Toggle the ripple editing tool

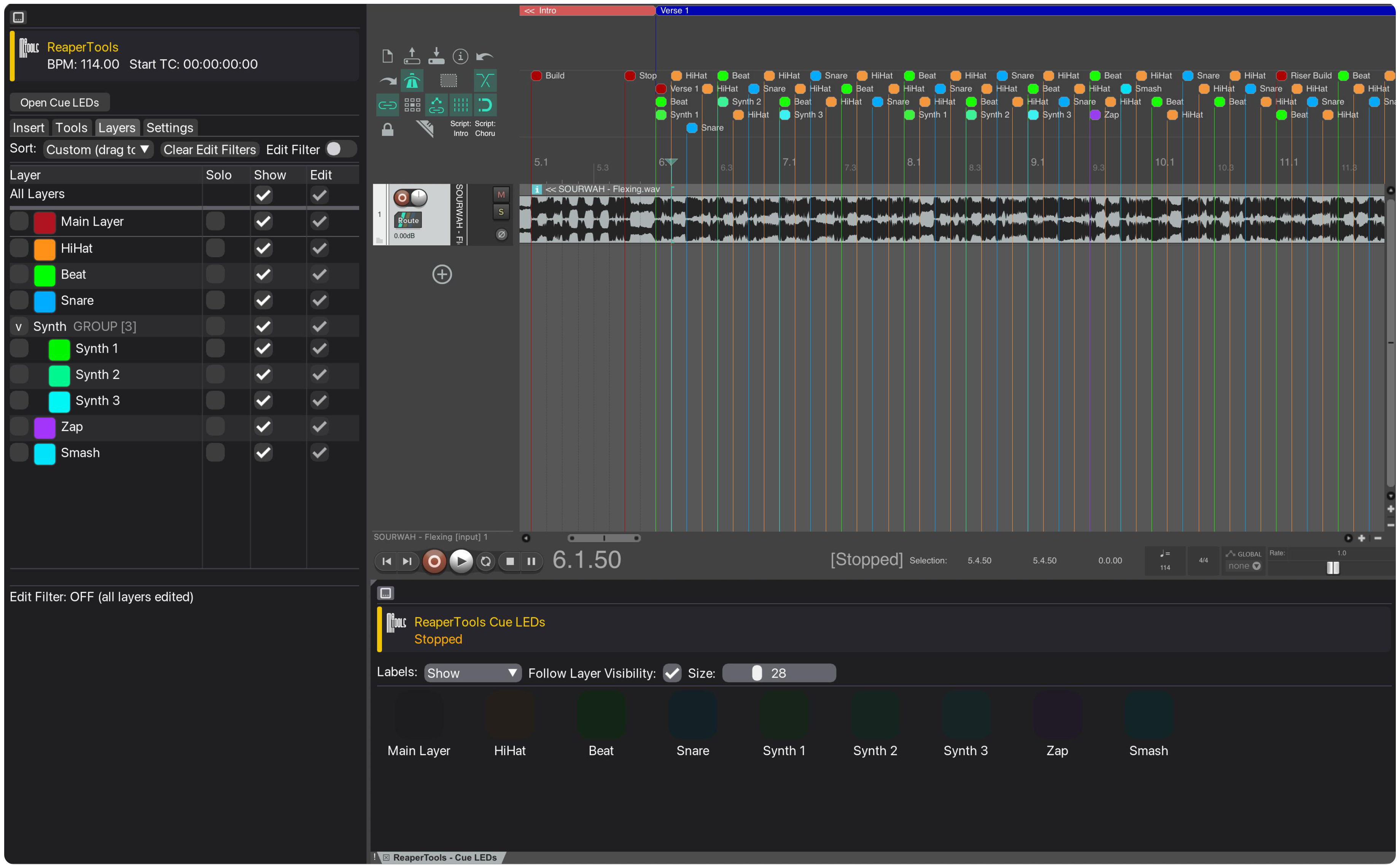413,81
